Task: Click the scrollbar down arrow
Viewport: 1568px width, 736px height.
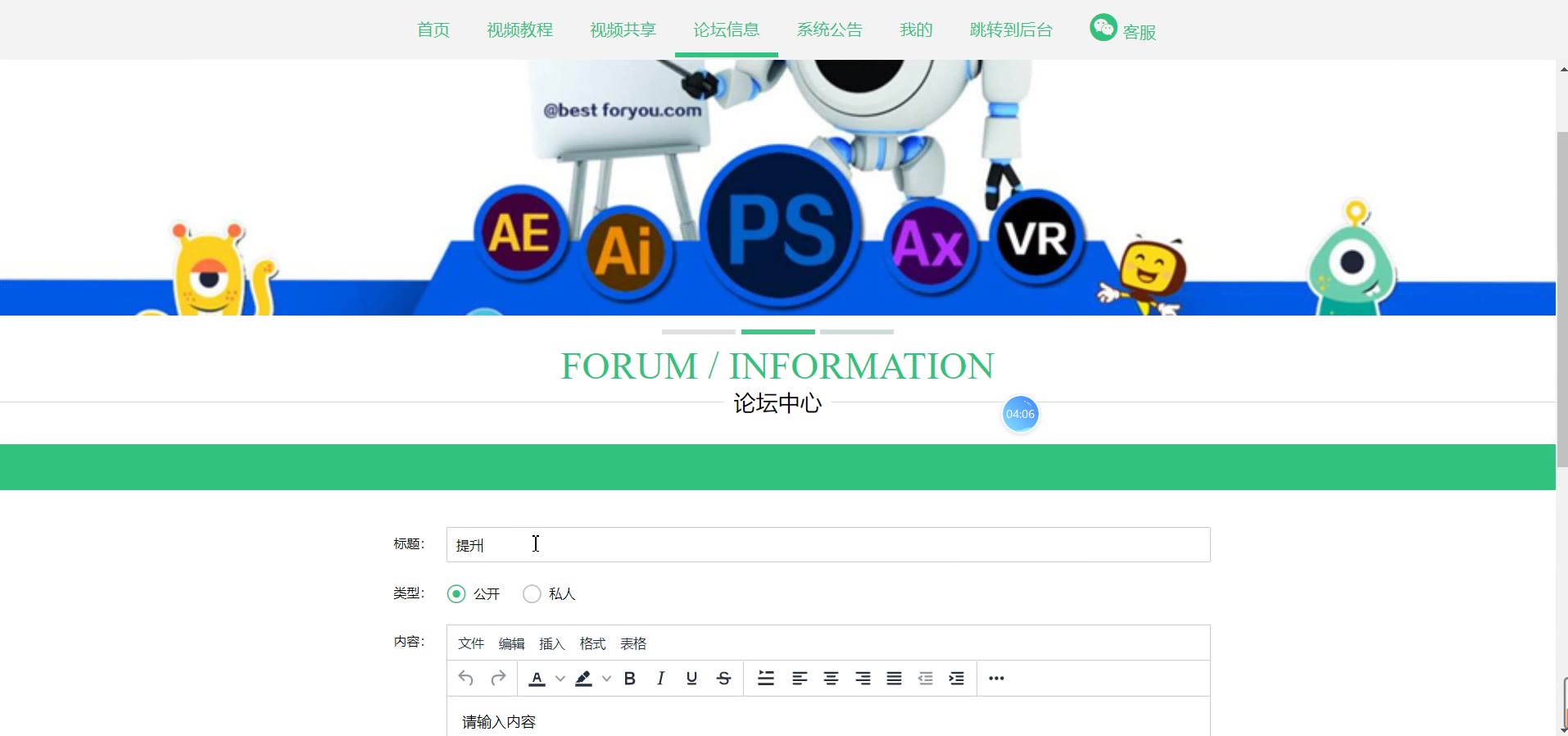Action: [1562, 729]
